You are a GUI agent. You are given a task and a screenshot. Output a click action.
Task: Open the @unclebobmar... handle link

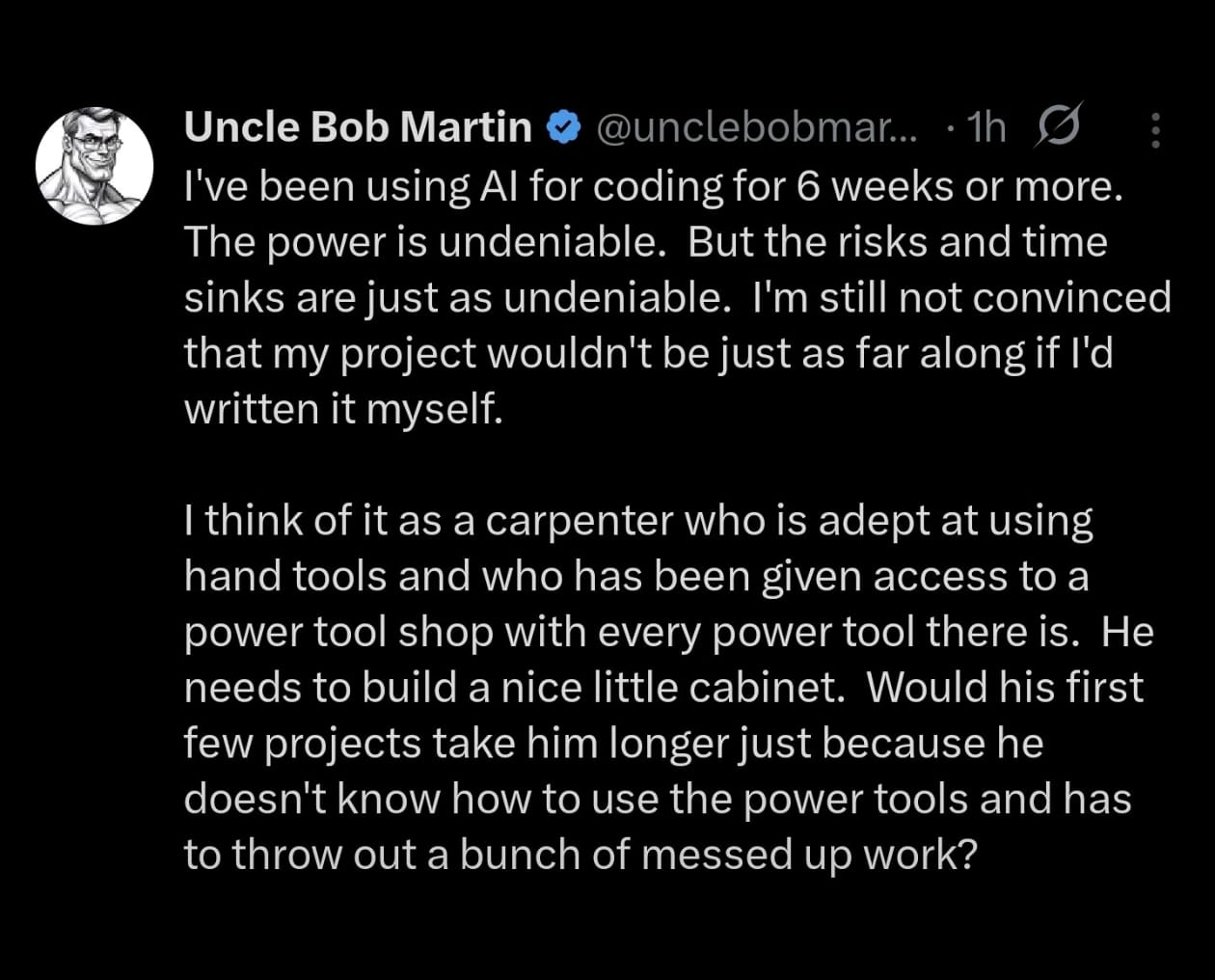point(758,127)
